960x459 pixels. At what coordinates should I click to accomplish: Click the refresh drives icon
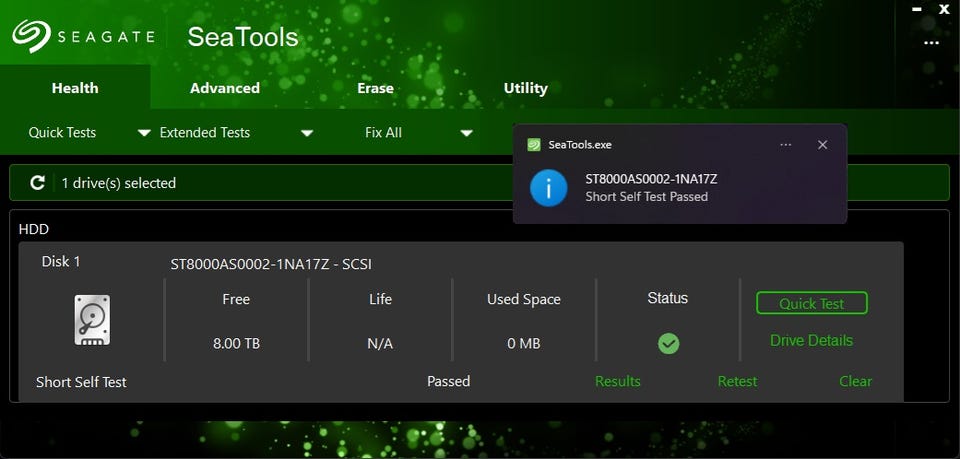coord(37,182)
